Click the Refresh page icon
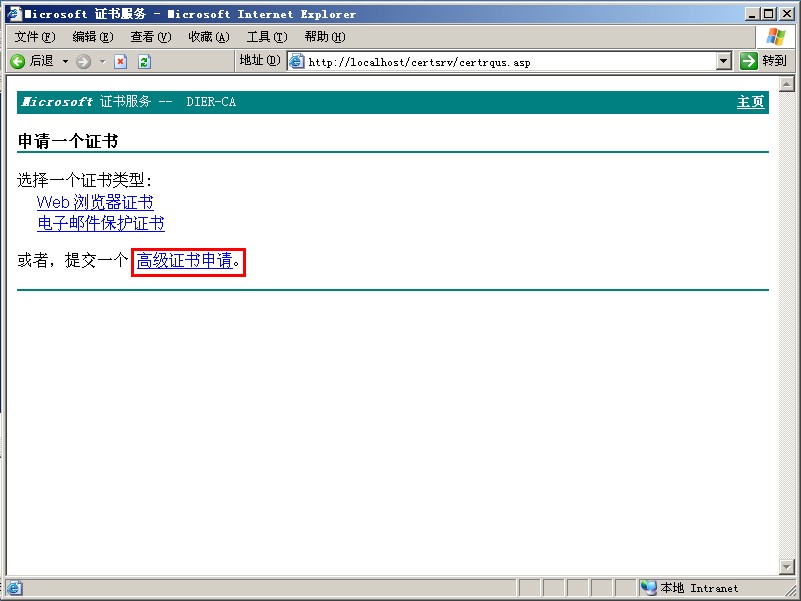This screenshot has width=801, height=601. coord(144,61)
